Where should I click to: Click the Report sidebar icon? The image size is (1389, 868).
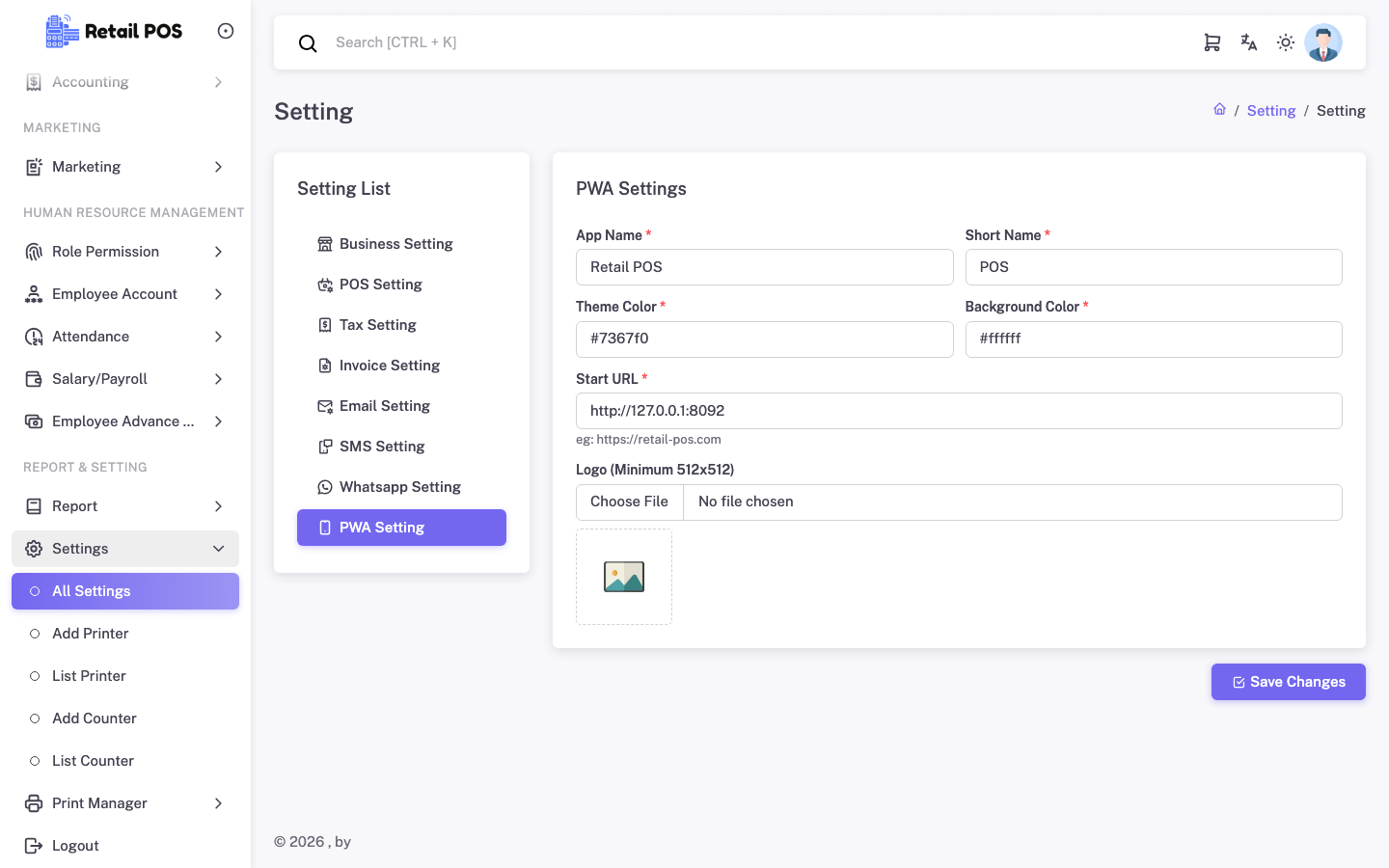[34, 506]
